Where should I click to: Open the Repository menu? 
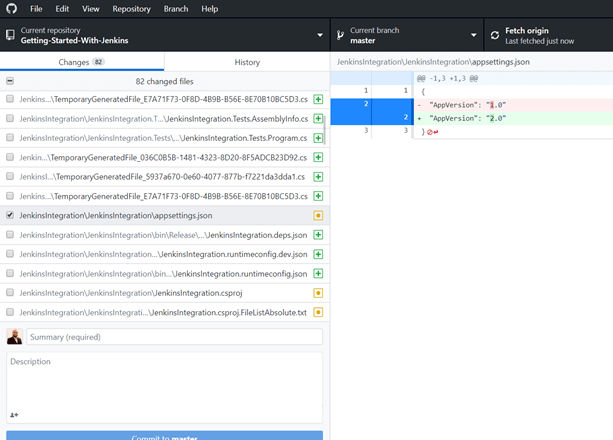pos(131,9)
